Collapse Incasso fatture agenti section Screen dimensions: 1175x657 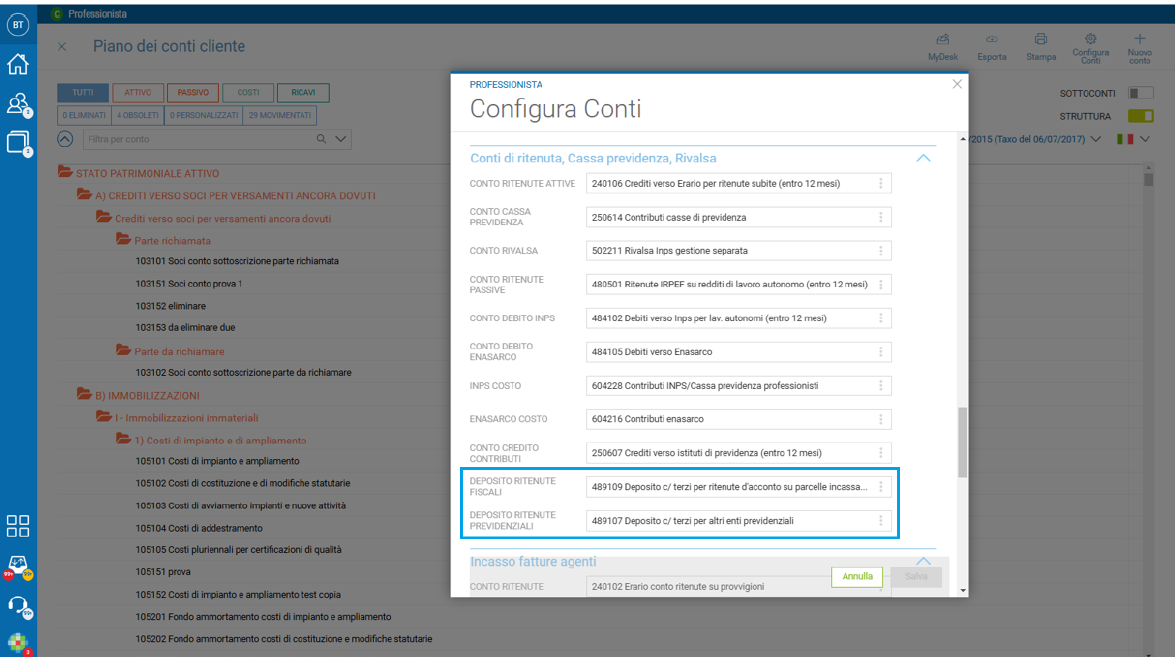(x=923, y=561)
